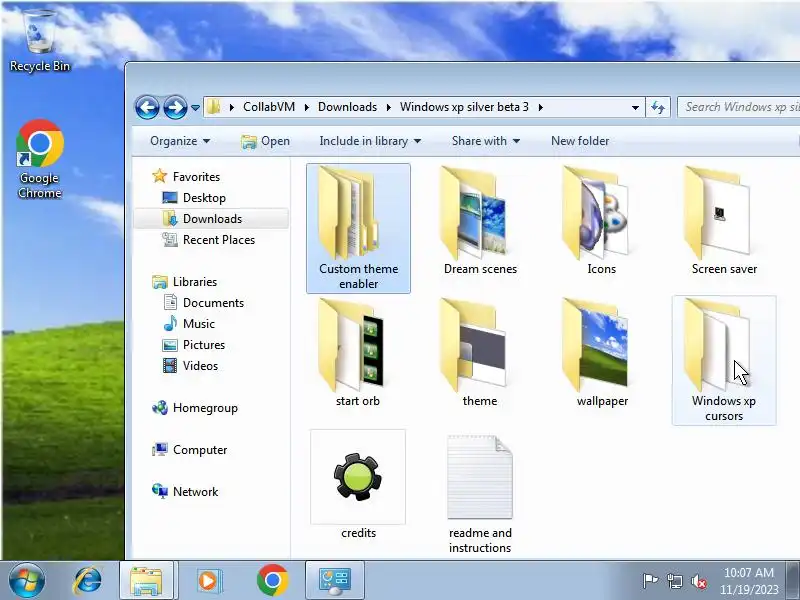
Task: Click Windows xp silver beta 3 breadcrumb
Action: (x=464, y=107)
